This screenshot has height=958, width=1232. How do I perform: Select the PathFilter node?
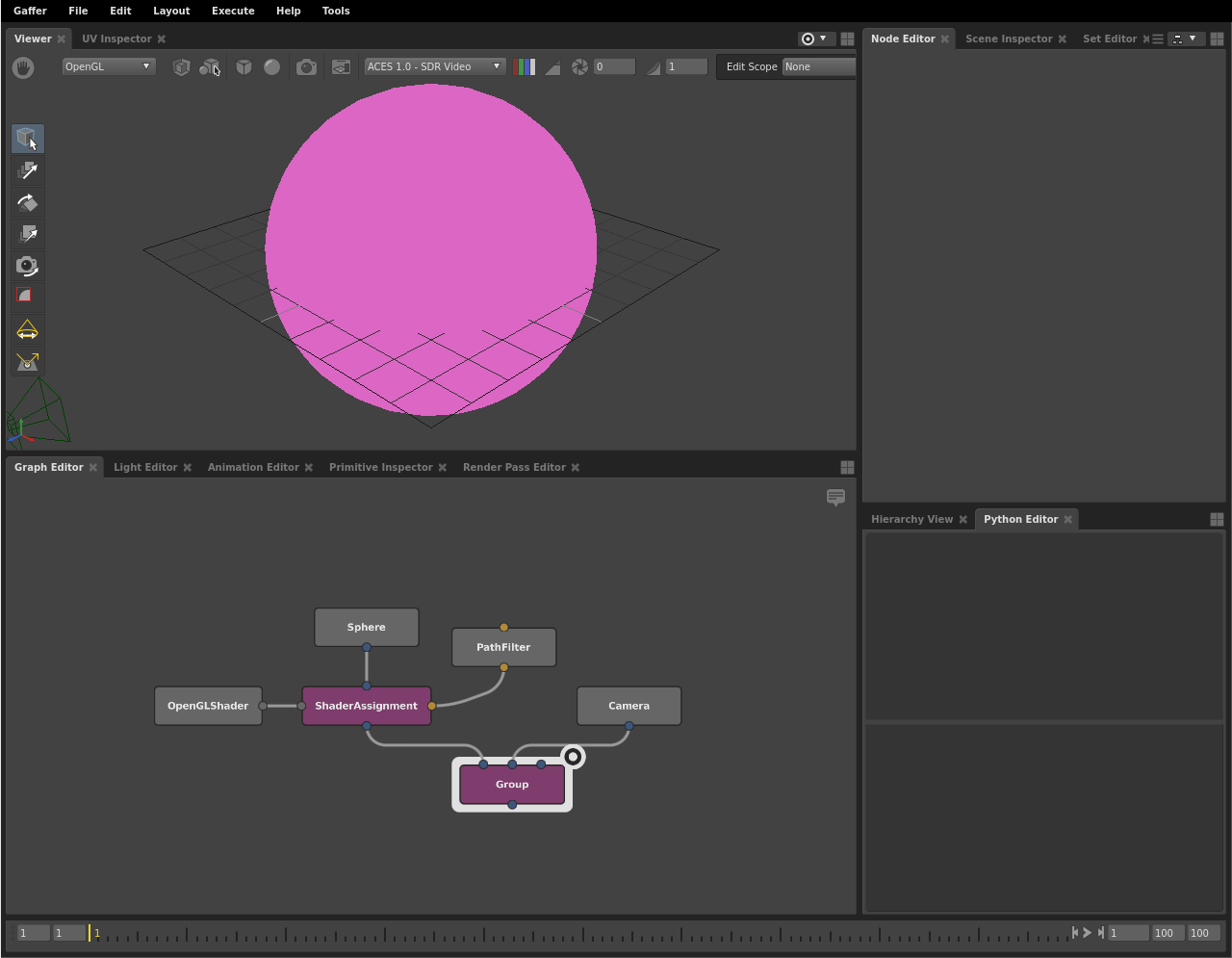tap(503, 647)
